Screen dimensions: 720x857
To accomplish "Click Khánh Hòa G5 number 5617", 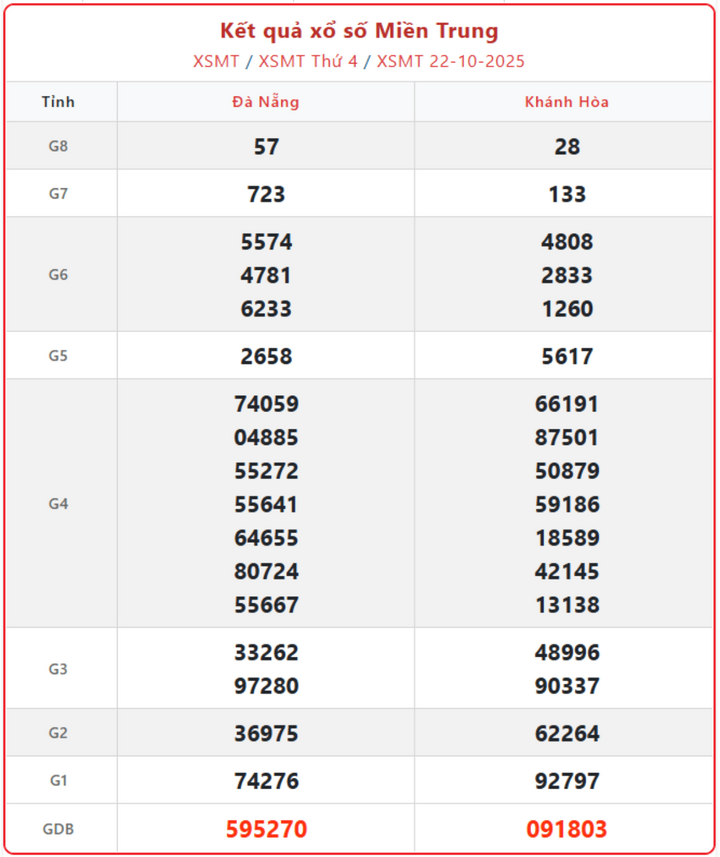I will [x=567, y=356].
